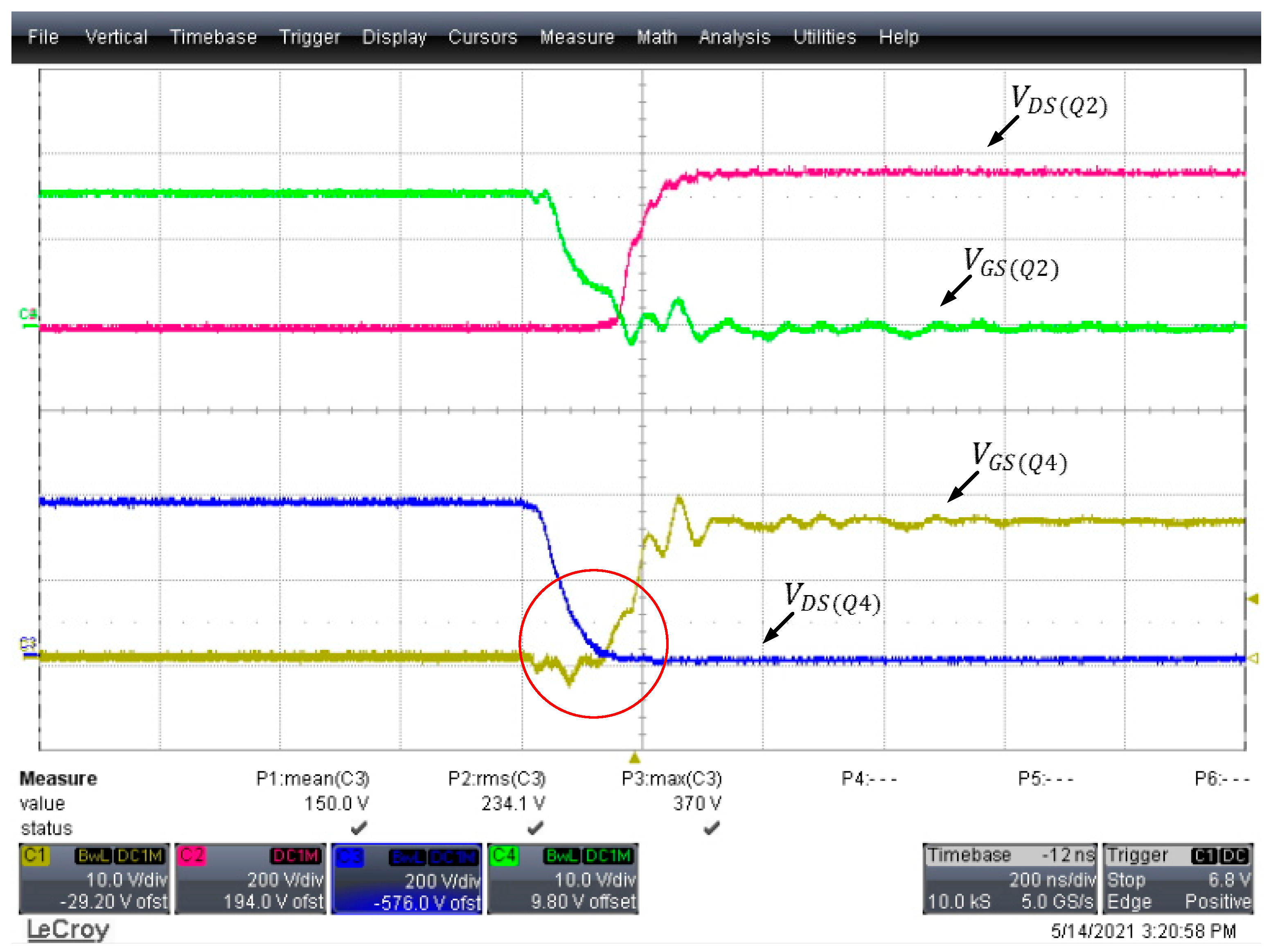Open the C1 channel descriptor box
This screenshot has height=952, width=1280.
click(94, 879)
